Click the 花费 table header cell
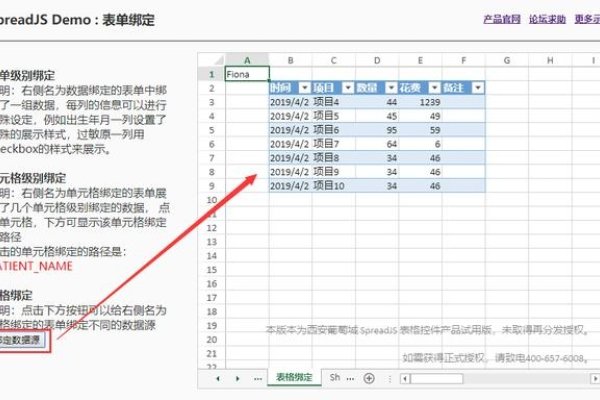This screenshot has width=600, height=400. pyautogui.click(x=420, y=88)
